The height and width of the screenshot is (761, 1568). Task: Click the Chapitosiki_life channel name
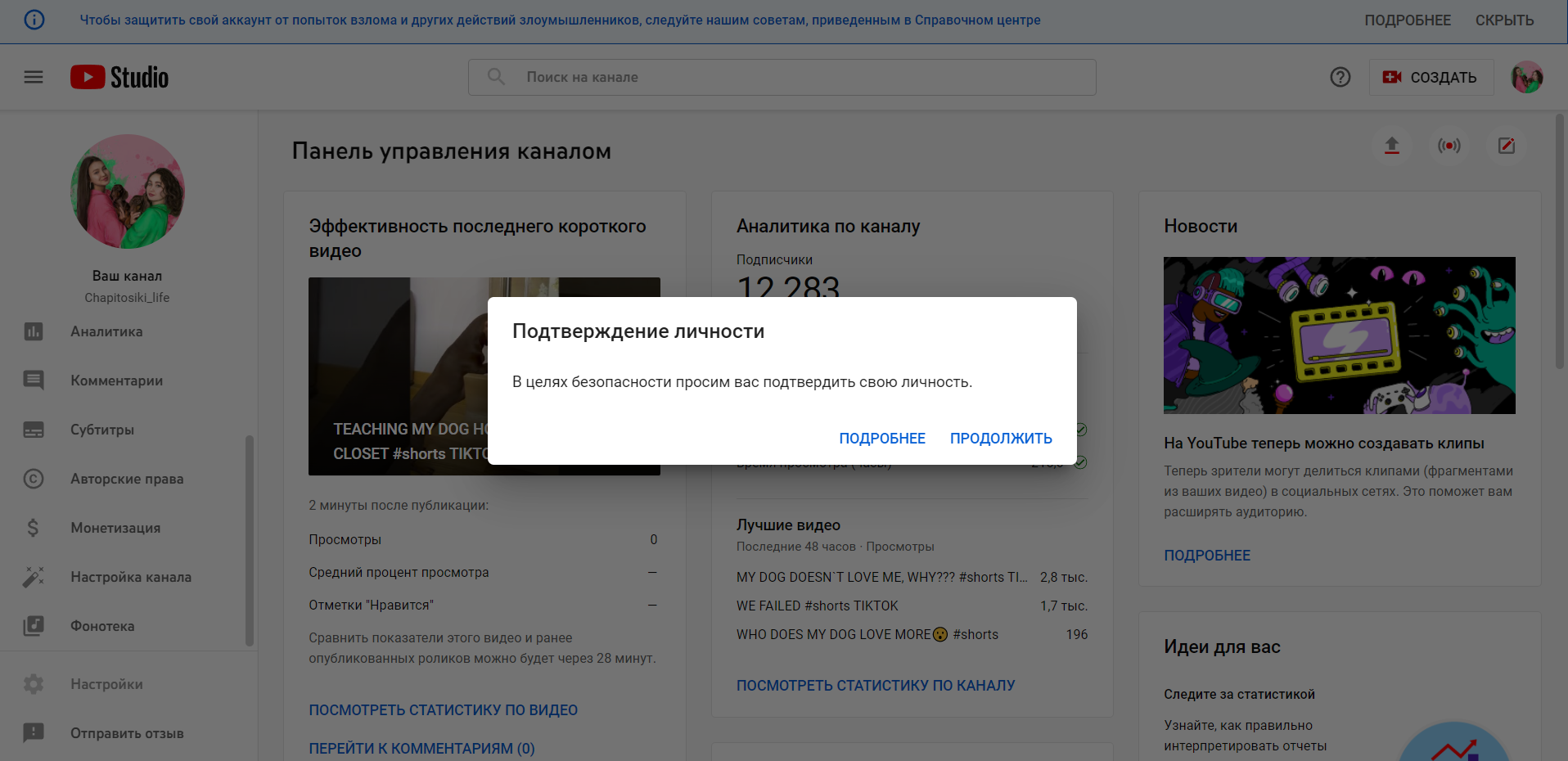(127, 298)
